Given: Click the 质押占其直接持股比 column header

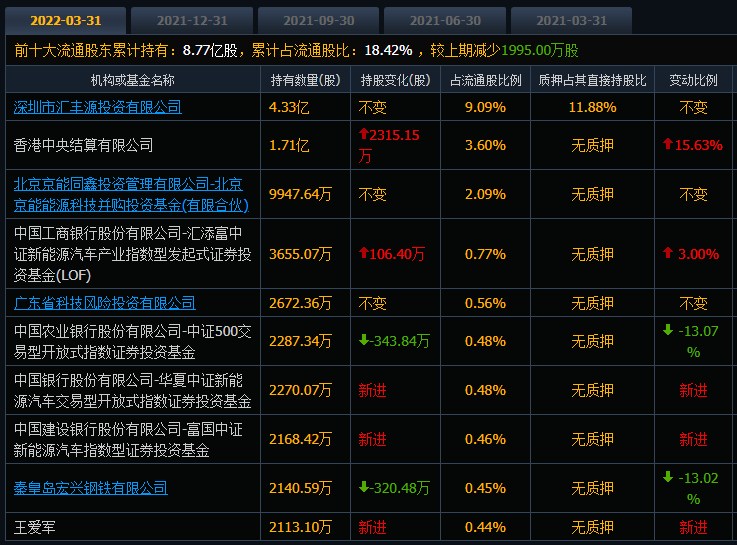Looking at the screenshot, I should pyautogui.click(x=592, y=80).
